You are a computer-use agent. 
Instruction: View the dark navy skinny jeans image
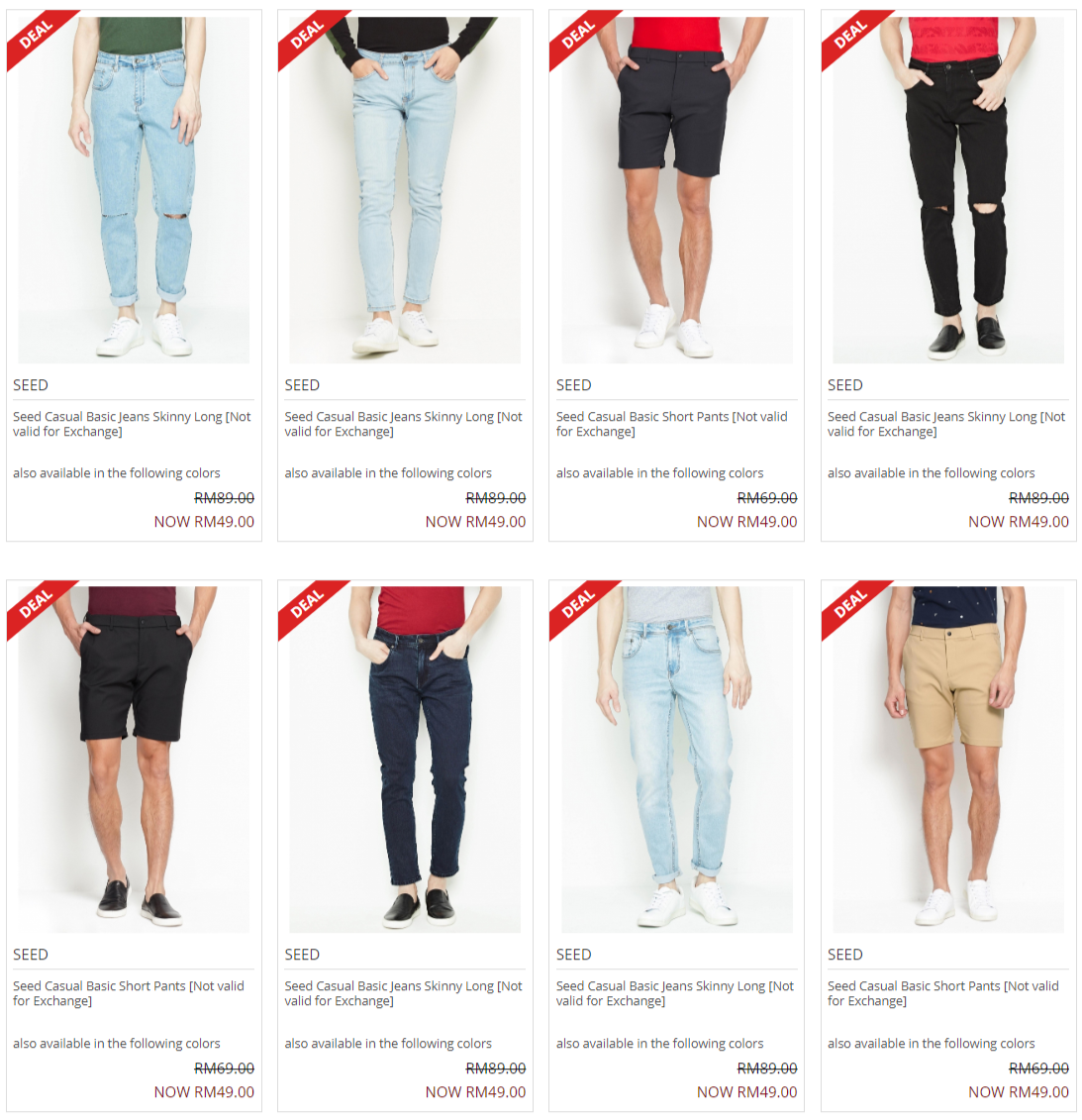[x=405, y=760]
